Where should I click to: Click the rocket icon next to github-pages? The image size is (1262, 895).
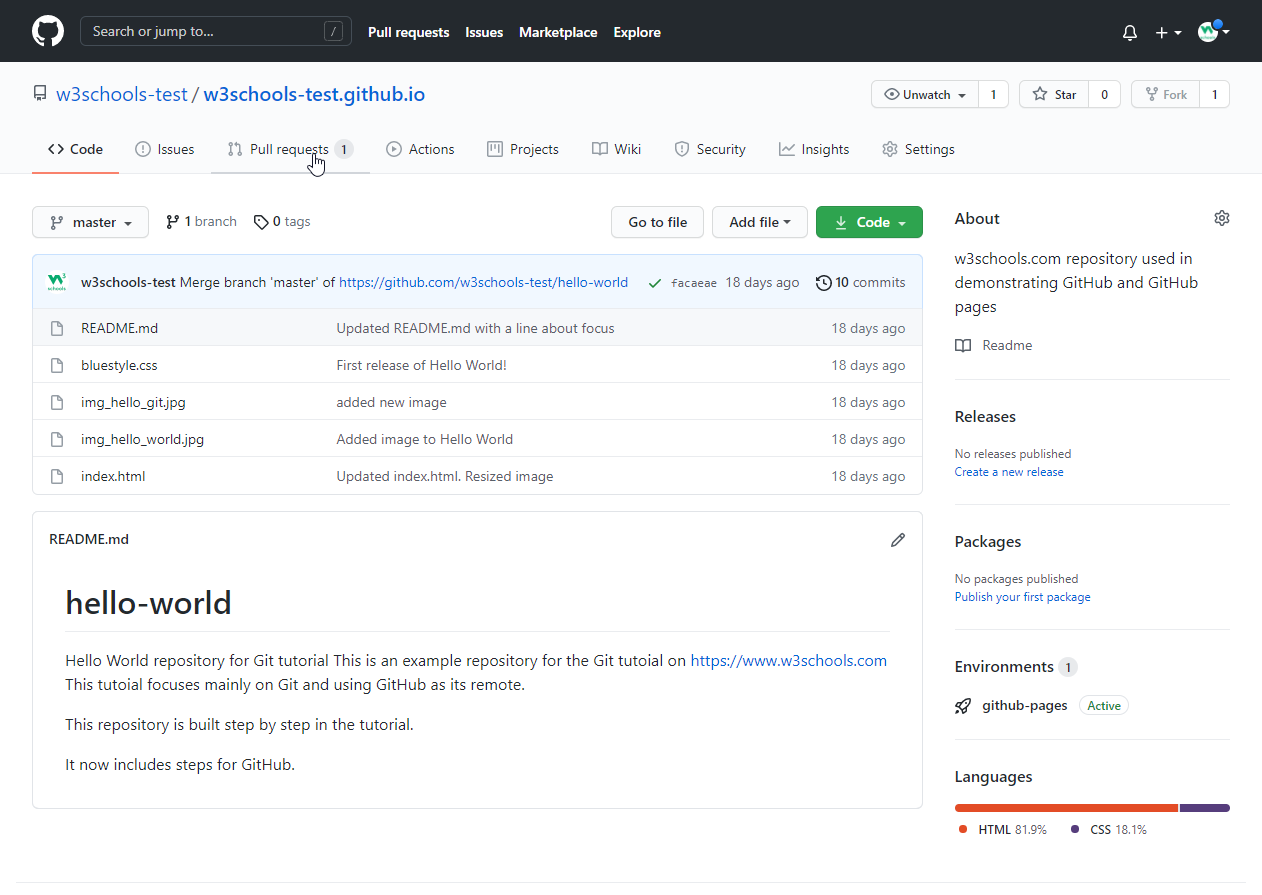point(963,706)
